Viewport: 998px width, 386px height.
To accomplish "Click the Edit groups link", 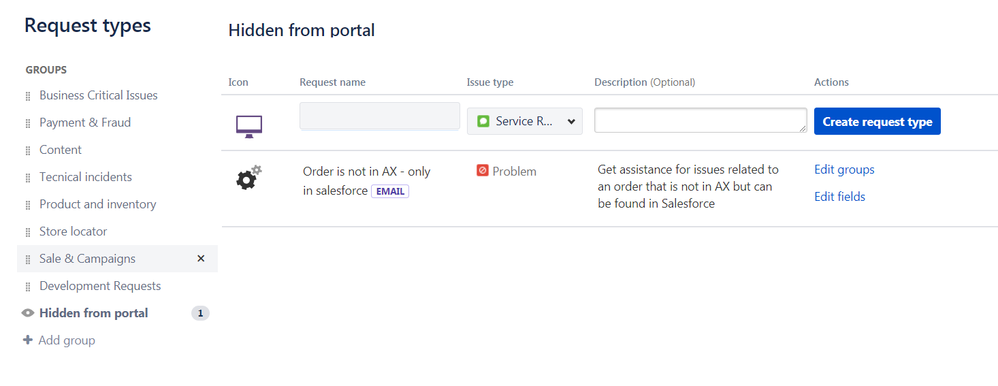I will [844, 170].
